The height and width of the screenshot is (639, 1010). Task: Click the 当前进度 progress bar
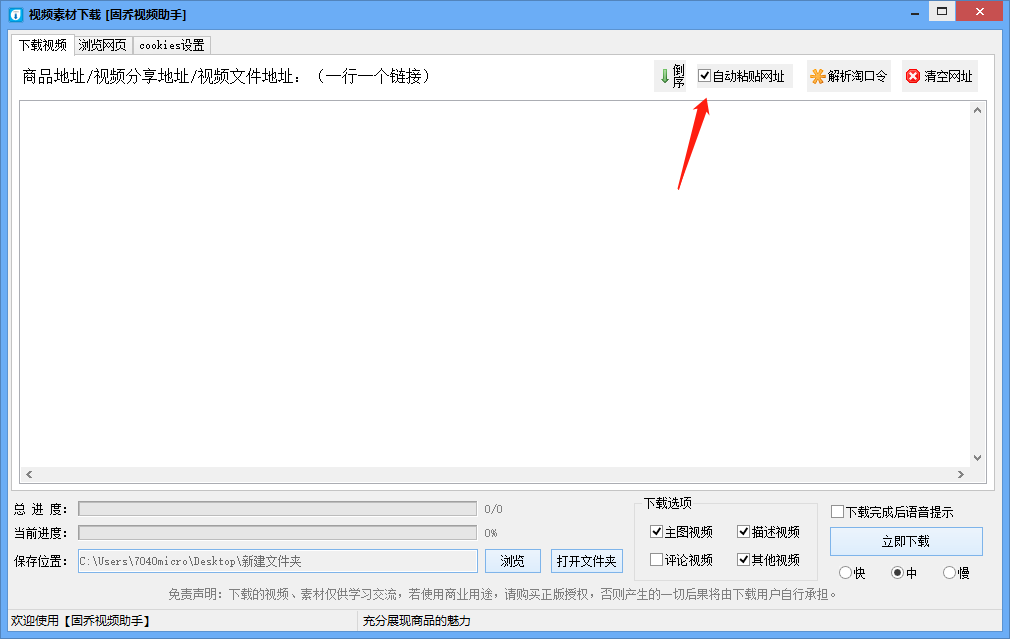click(277, 533)
